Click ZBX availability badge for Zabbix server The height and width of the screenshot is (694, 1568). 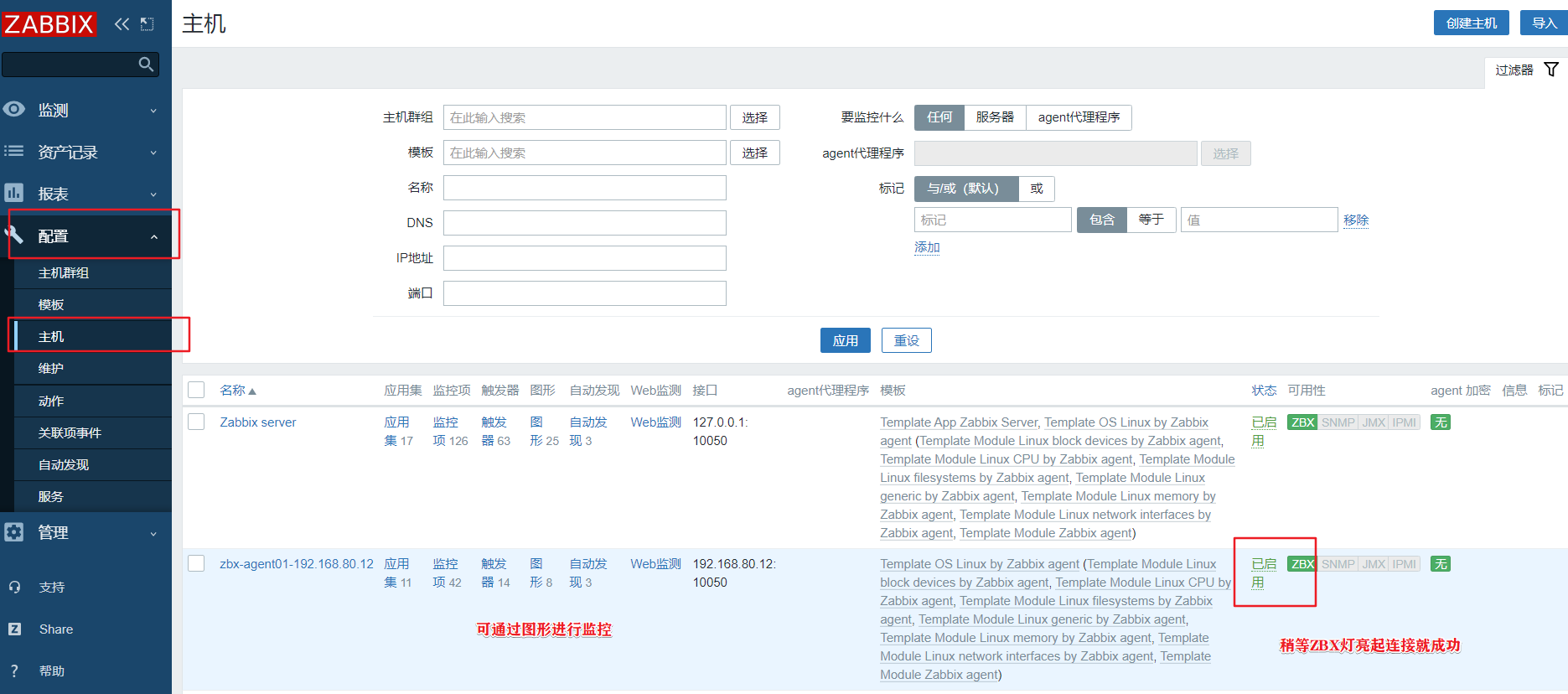[1302, 422]
